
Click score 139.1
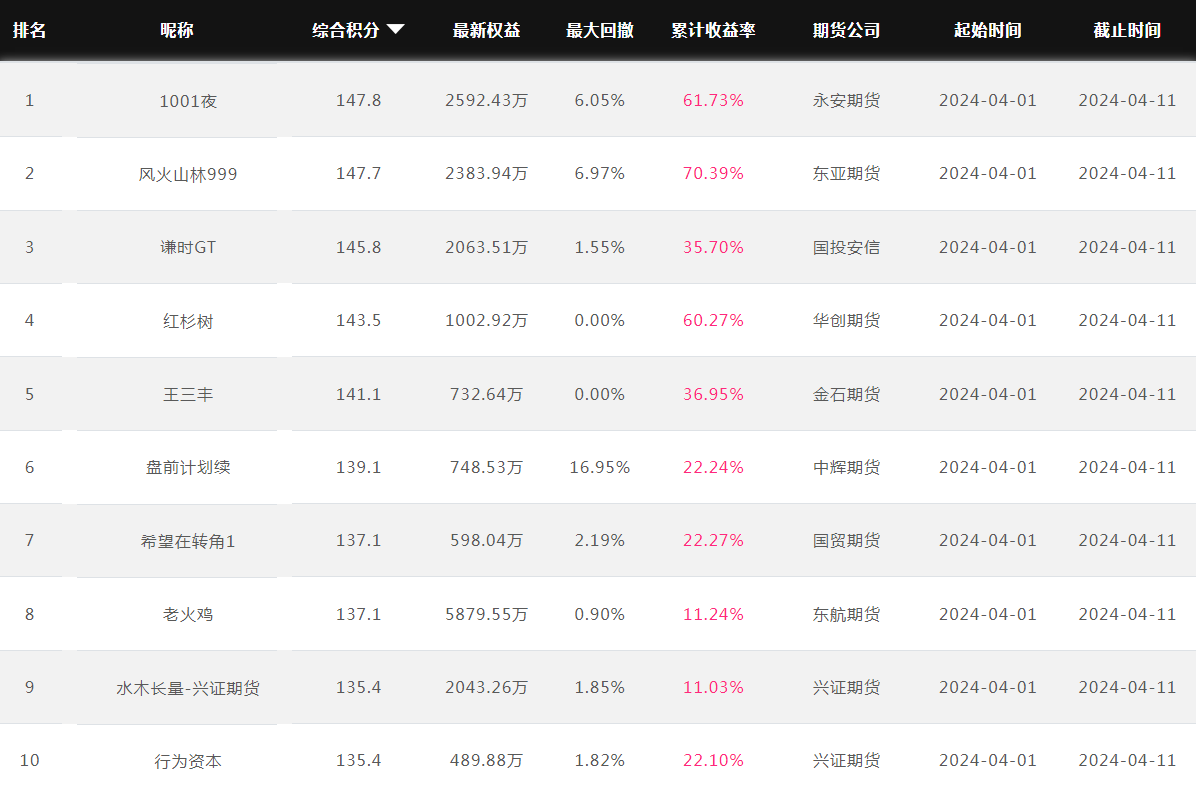pos(358,468)
